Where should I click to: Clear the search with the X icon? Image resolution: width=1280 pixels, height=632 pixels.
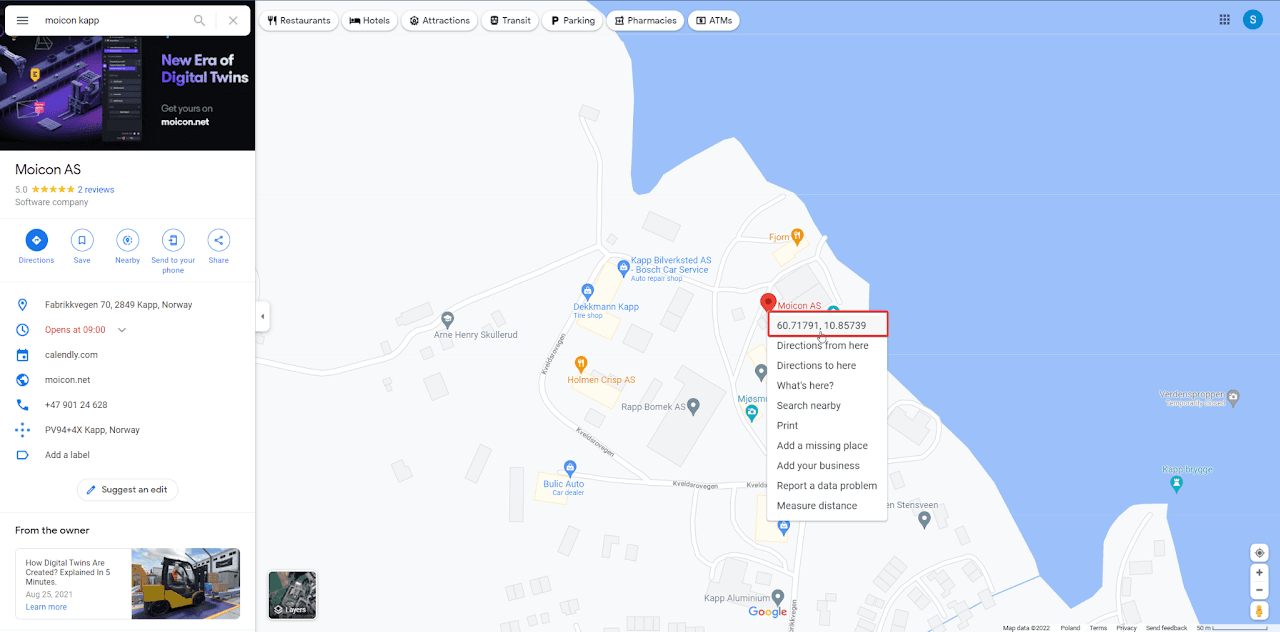click(x=233, y=20)
